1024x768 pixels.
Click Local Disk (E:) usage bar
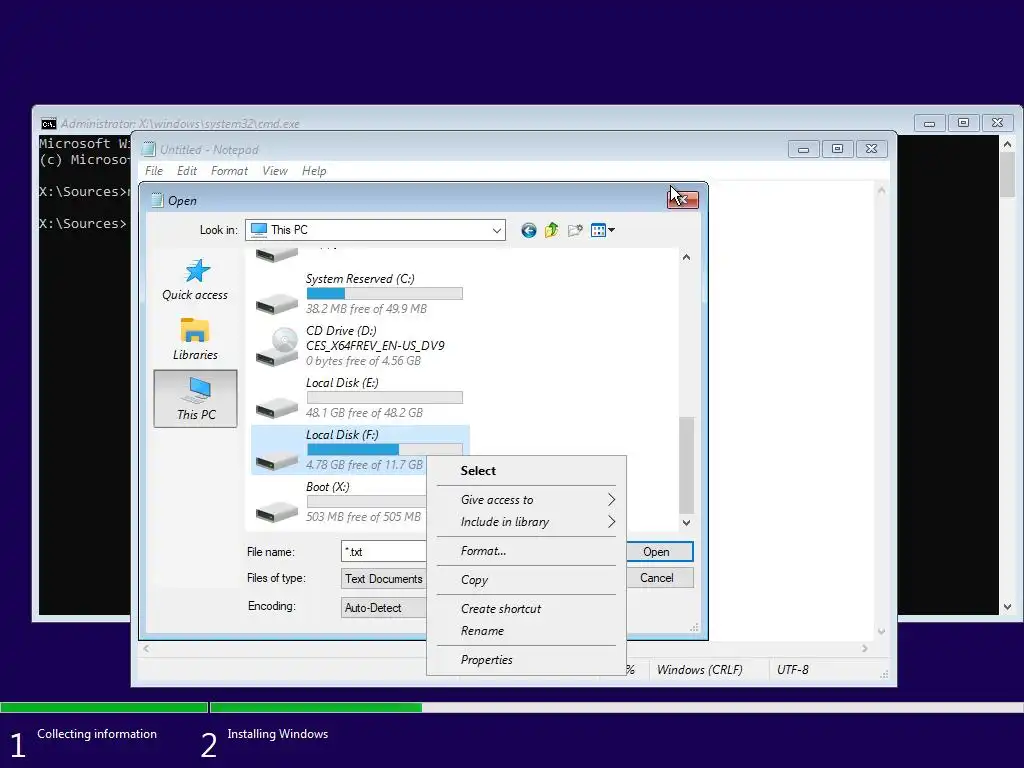pyautogui.click(x=385, y=398)
